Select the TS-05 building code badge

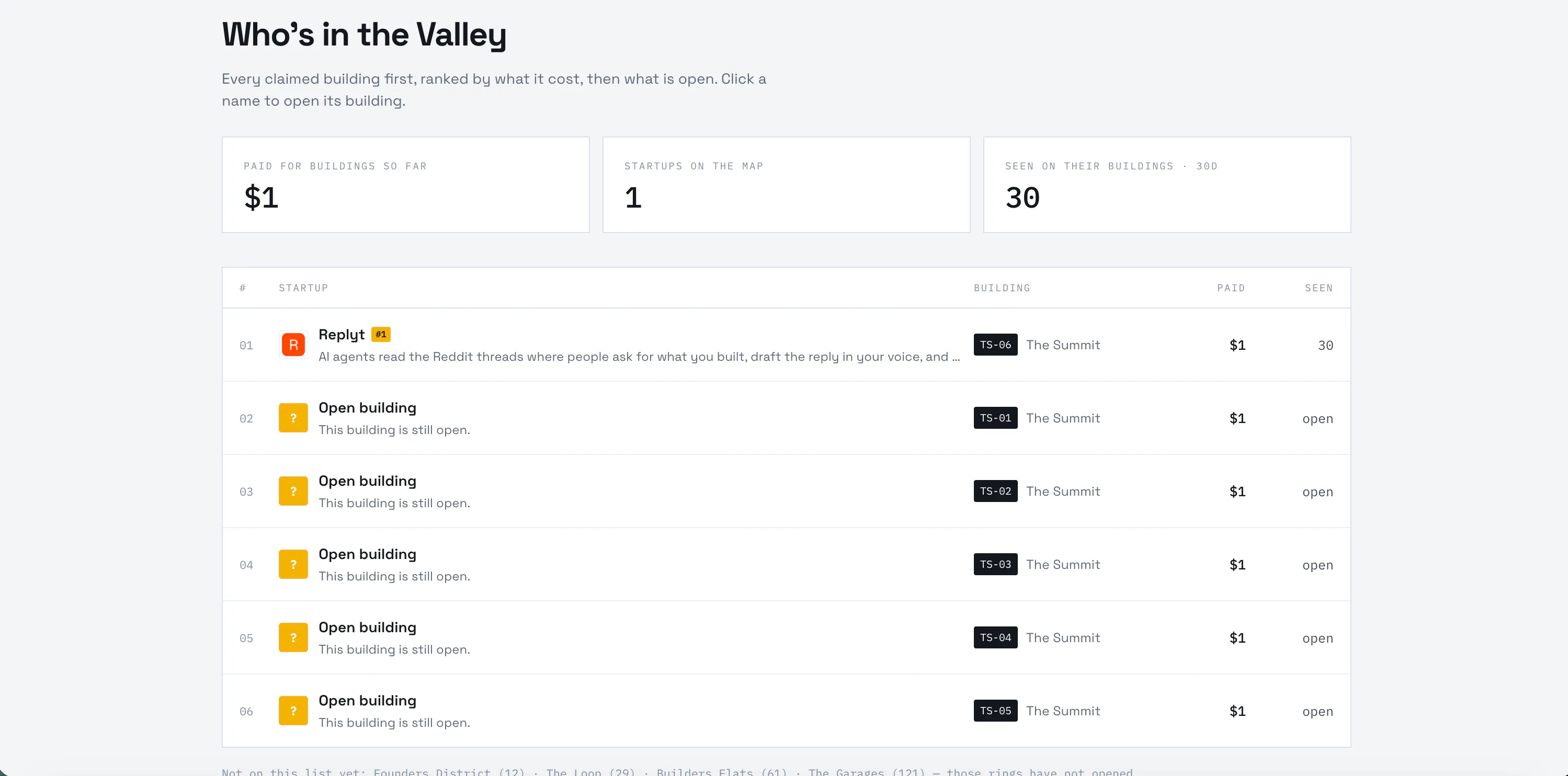pyautogui.click(x=995, y=711)
